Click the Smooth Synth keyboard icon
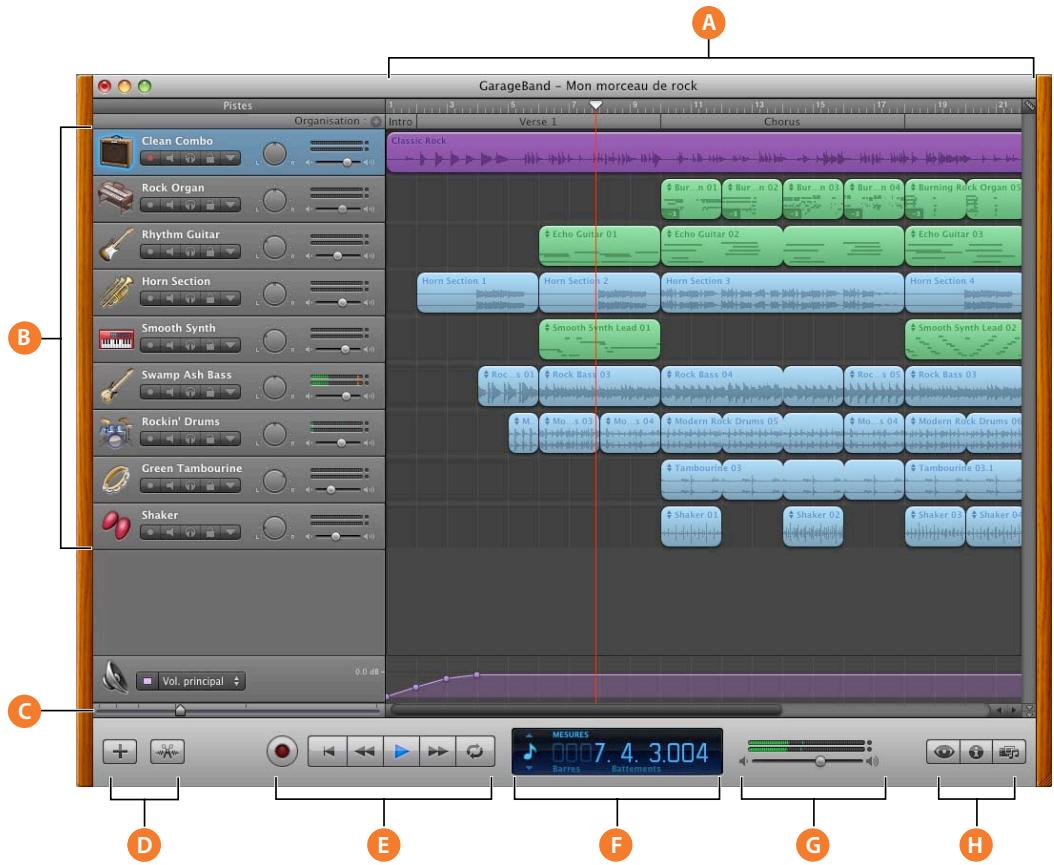1054x865 pixels. pos(116,339)
